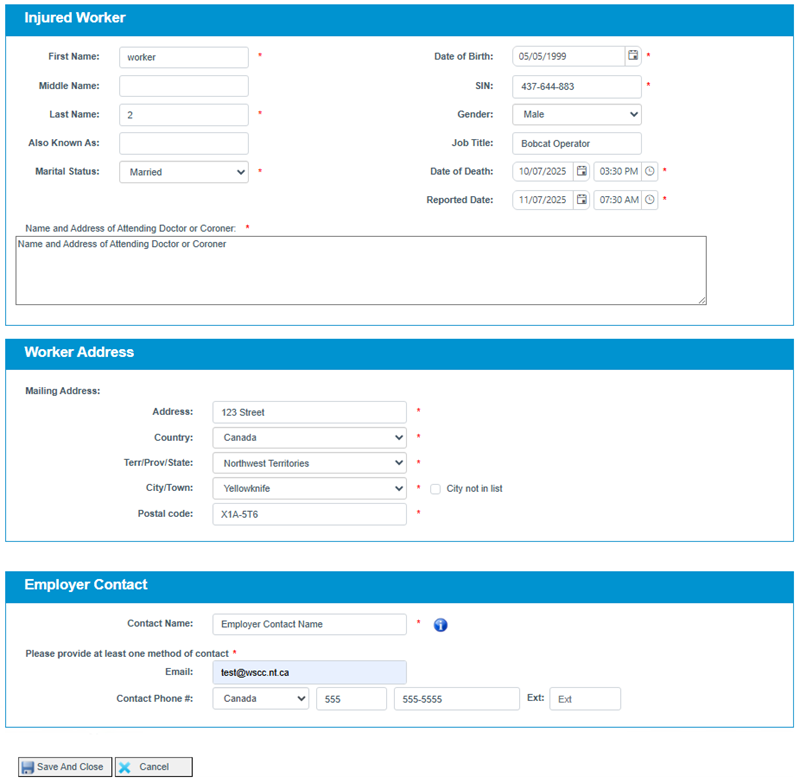800x783 pixels.
Task: Click the SIN input field
Action: coord(577,86)
